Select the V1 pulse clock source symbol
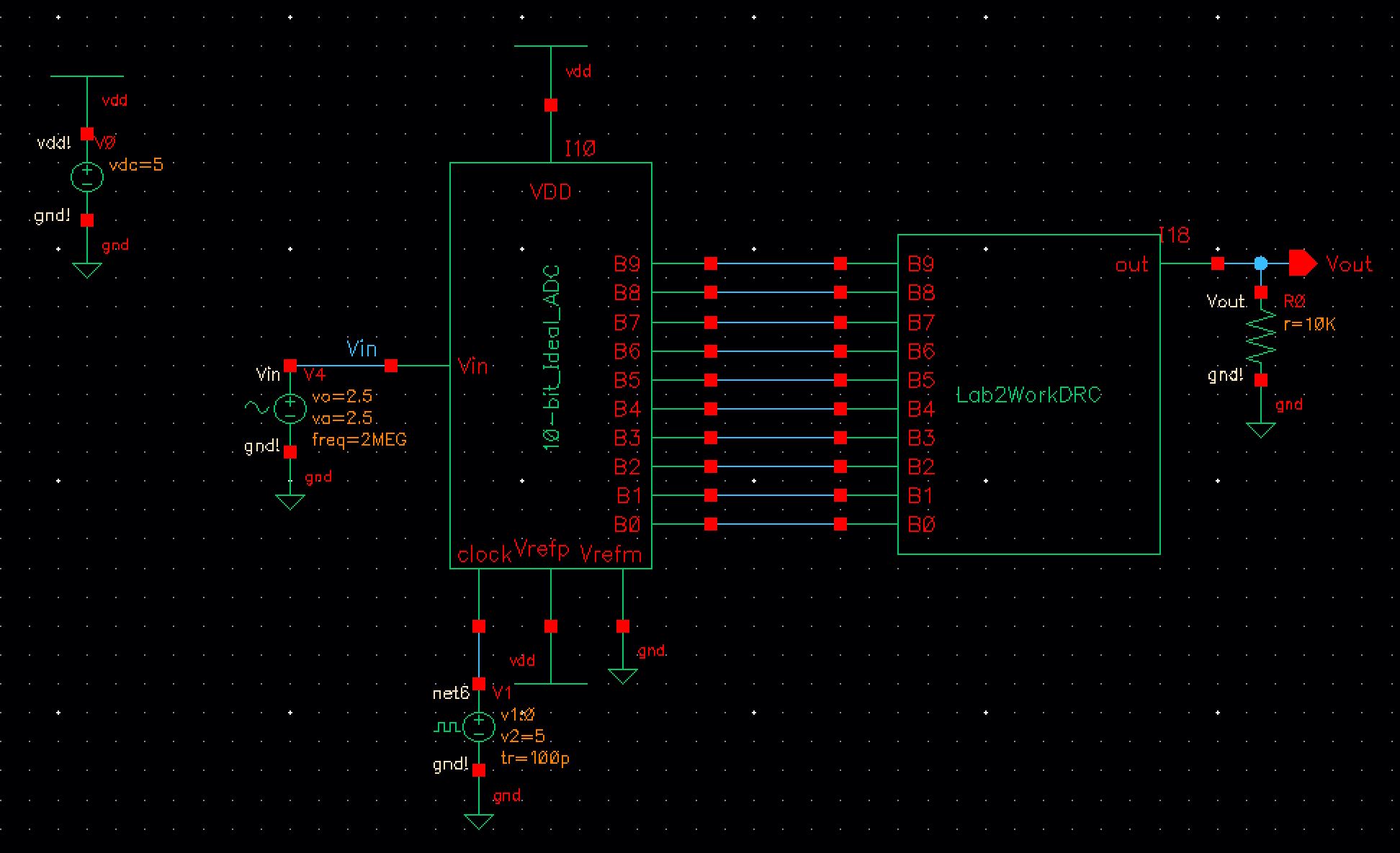 click(x=479, y=727)
